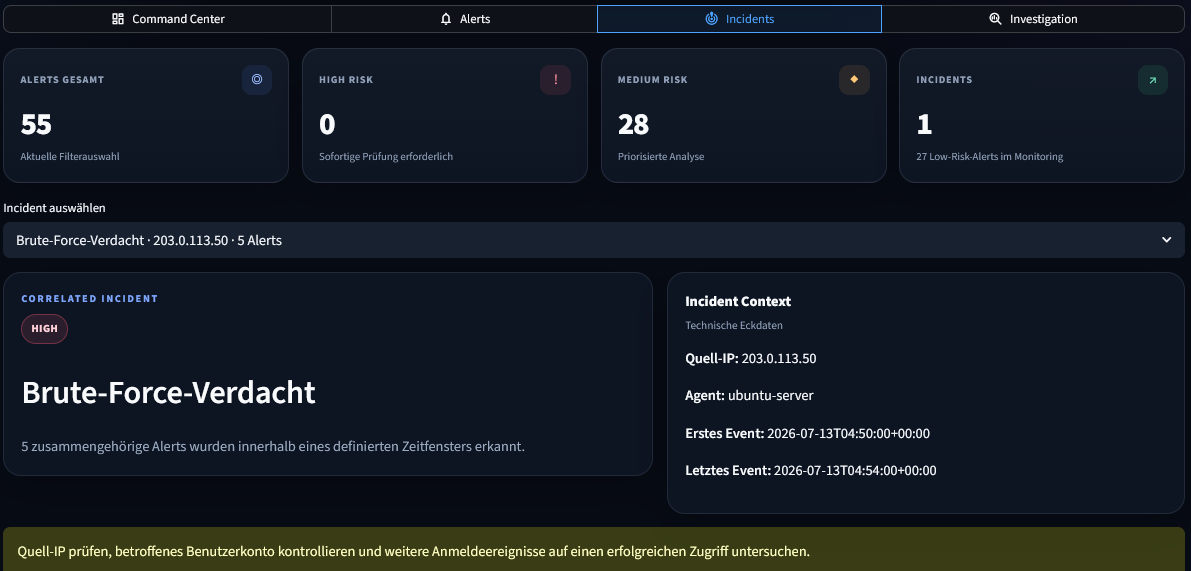
Task: Select the Incidents tab
Action: [x=739, y=19]
